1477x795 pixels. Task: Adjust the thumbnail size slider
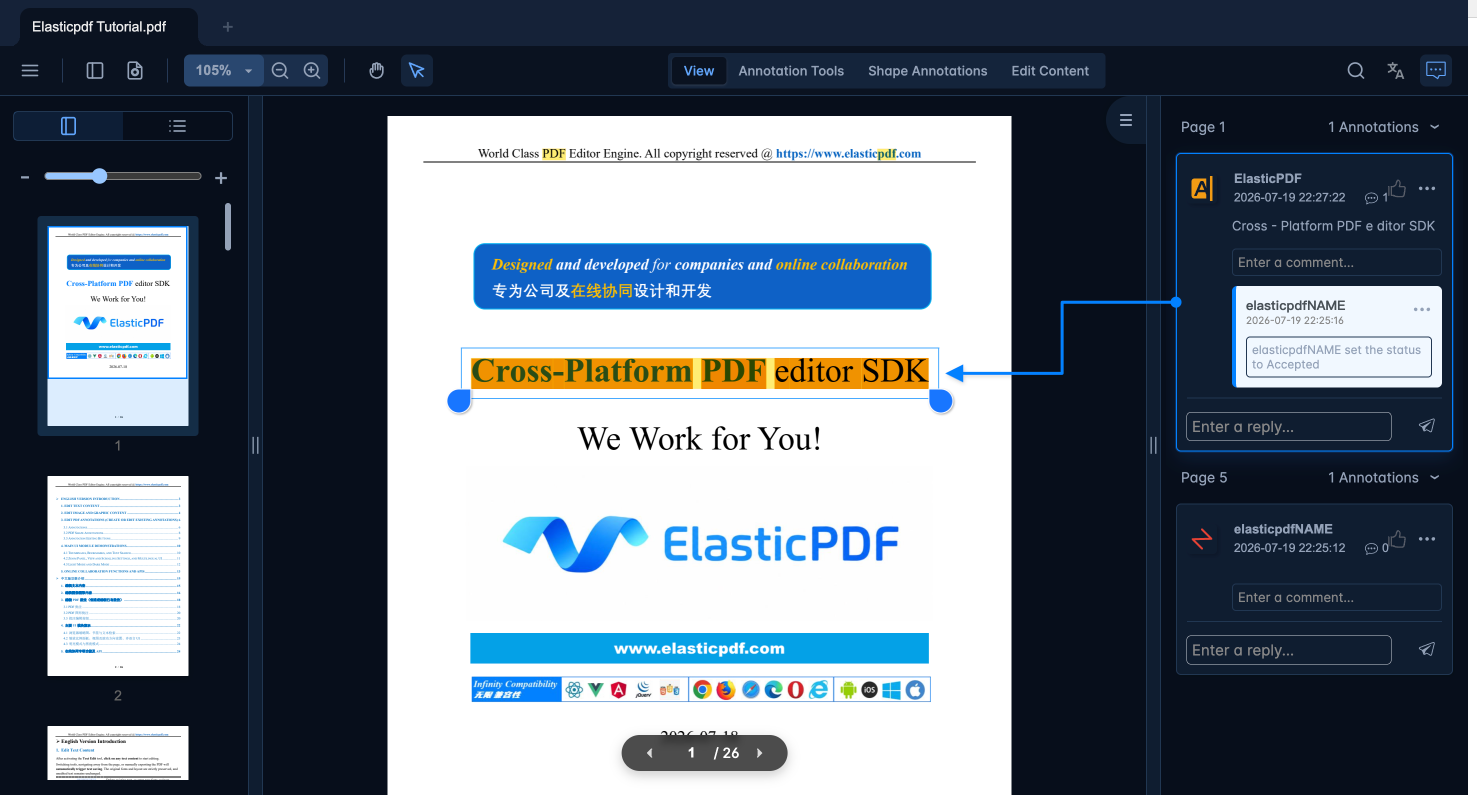(x=123, y=176)
